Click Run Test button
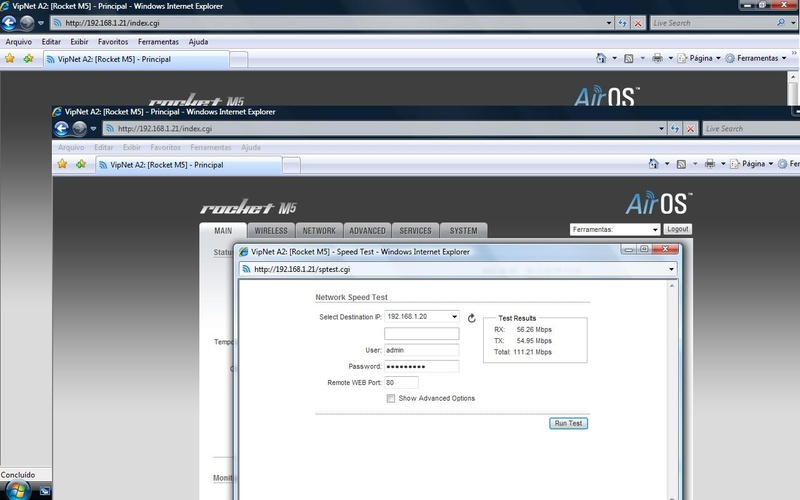800x500 pixels. pyautogui.click(x=568, y=423)
